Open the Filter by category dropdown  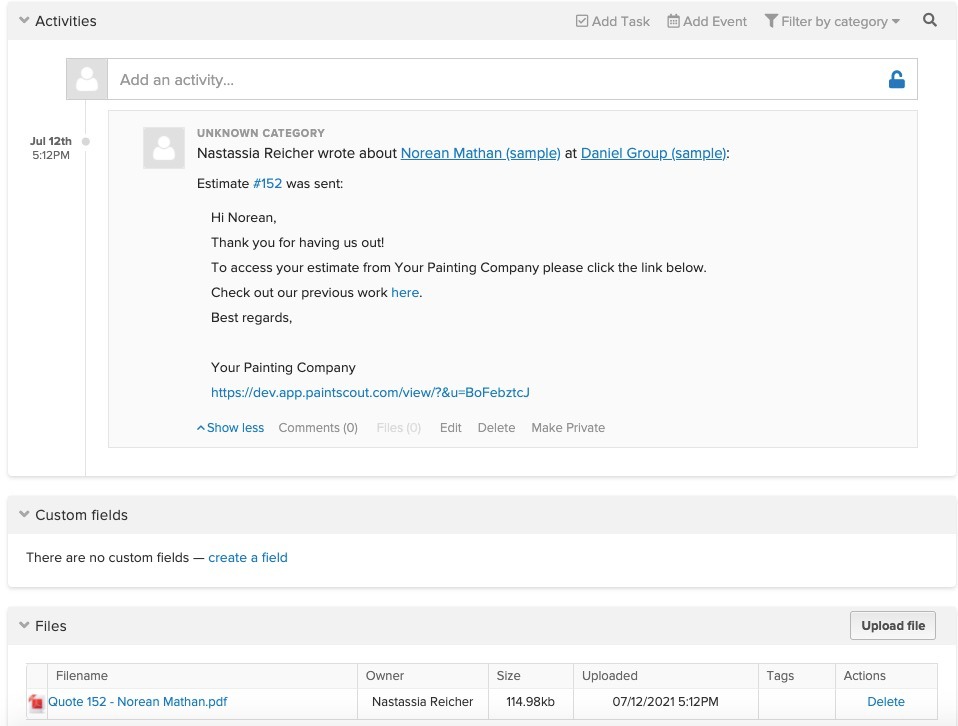coord(832,21)
